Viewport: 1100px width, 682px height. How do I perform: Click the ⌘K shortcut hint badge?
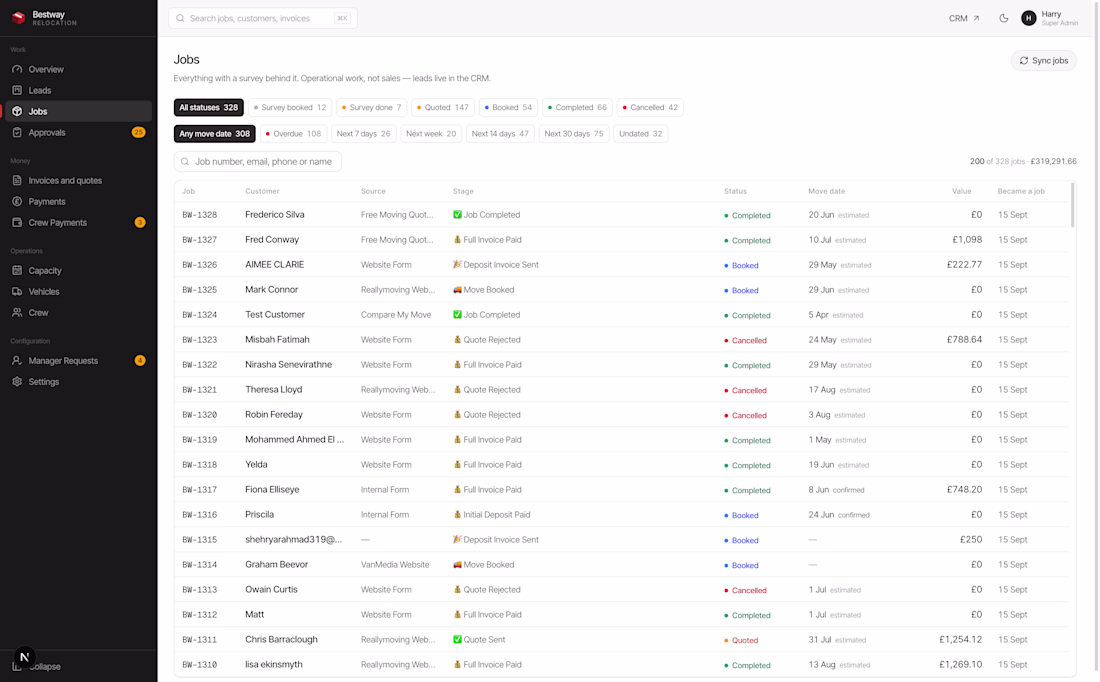342,18
